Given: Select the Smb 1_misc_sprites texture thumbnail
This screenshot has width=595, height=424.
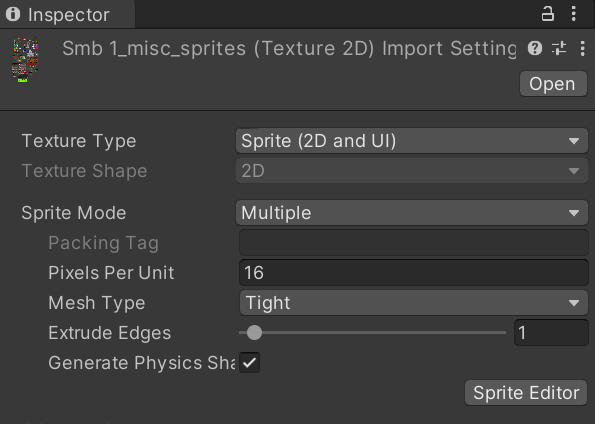Looking at the screenshot, I should [x=25, y=60].
